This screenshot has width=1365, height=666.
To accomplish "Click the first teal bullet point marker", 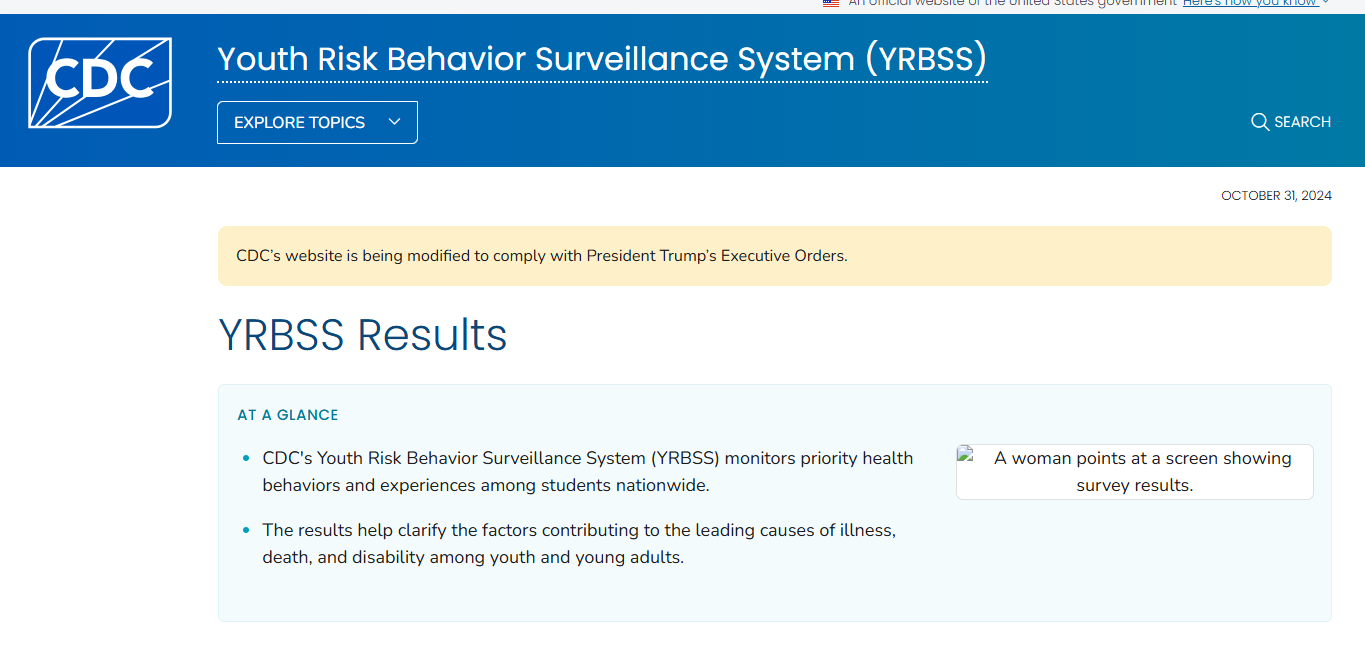I will coord(246,459).
